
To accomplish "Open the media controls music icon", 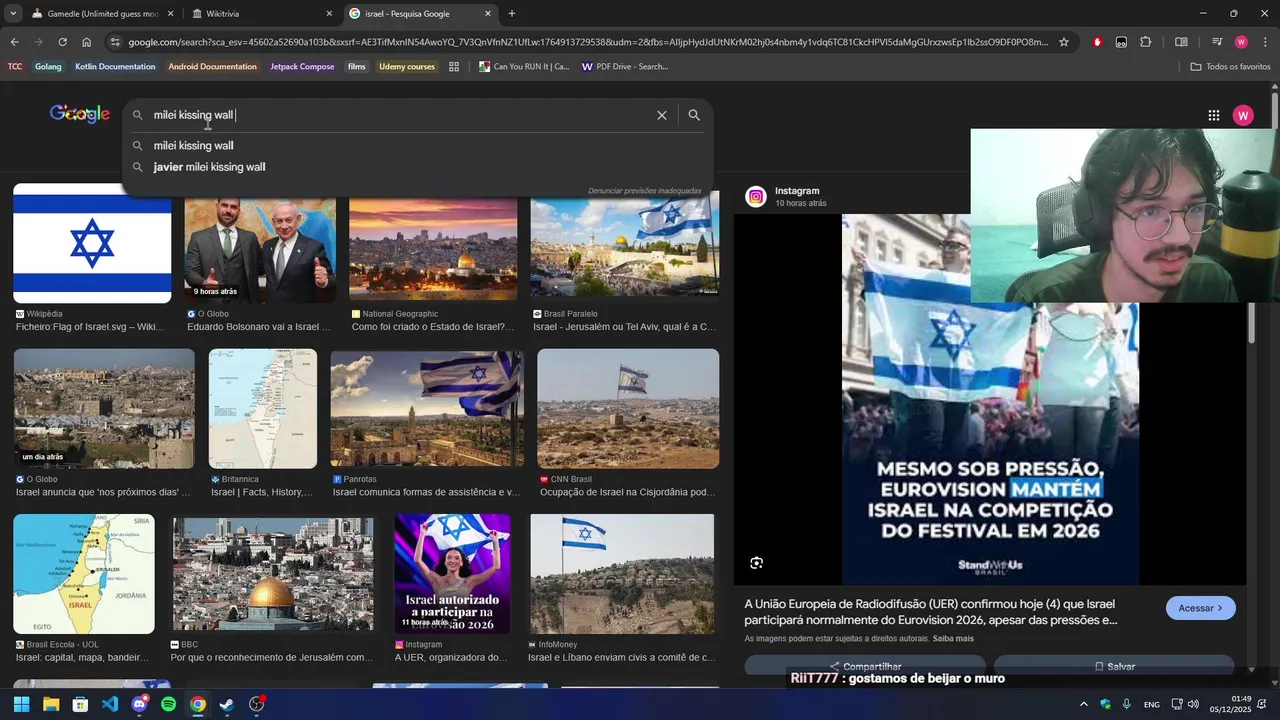I will pos(1217,42).
